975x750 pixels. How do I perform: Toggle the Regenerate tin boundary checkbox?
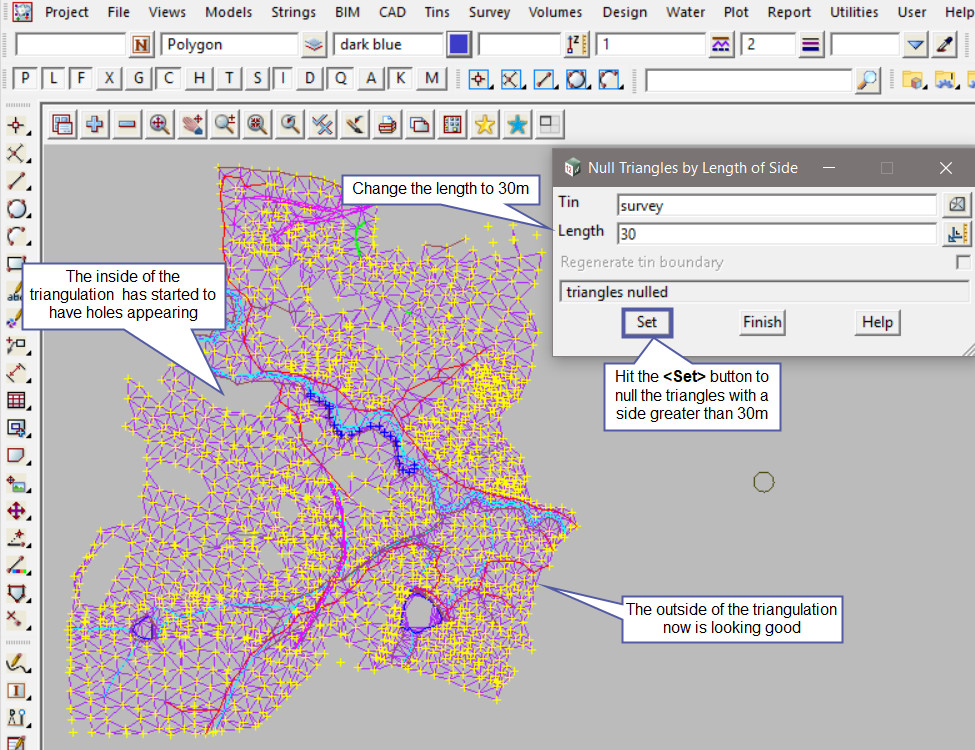963,263
